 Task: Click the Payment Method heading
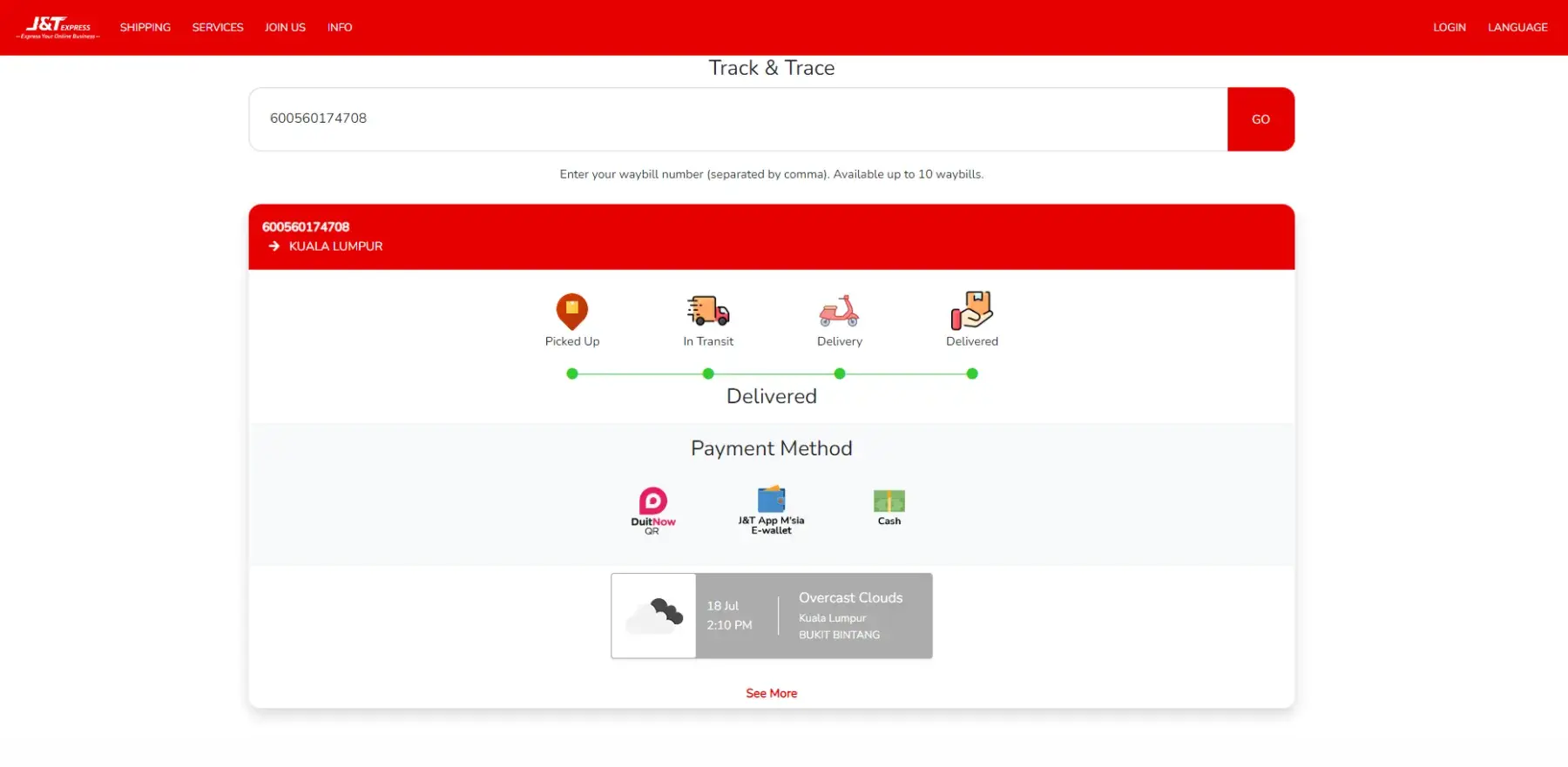coord(772,448)
